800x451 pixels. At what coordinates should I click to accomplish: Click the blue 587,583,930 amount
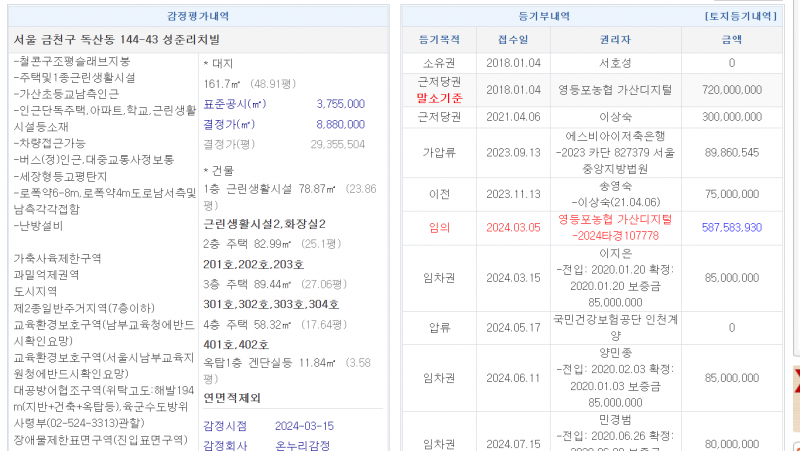pyautogui.click(x=731, y=227)
